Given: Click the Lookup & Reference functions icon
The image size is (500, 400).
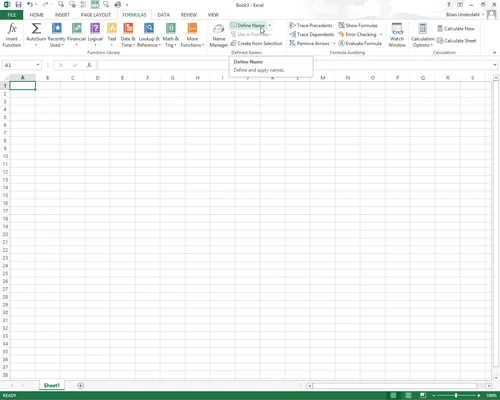Looking at the screenshot, I should (149, 28).
